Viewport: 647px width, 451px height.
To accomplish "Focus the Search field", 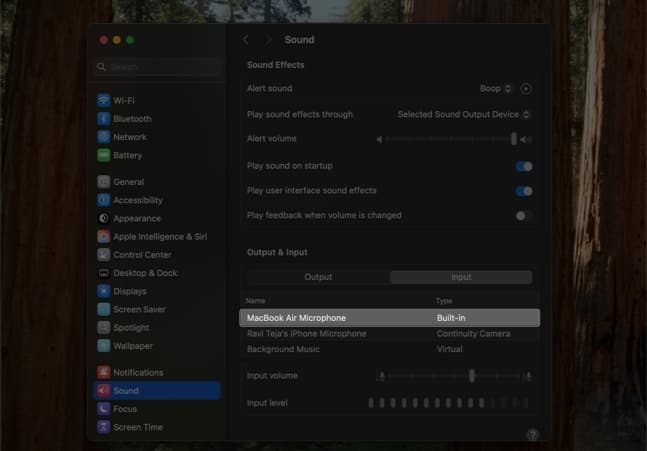I will click(157, 67).
